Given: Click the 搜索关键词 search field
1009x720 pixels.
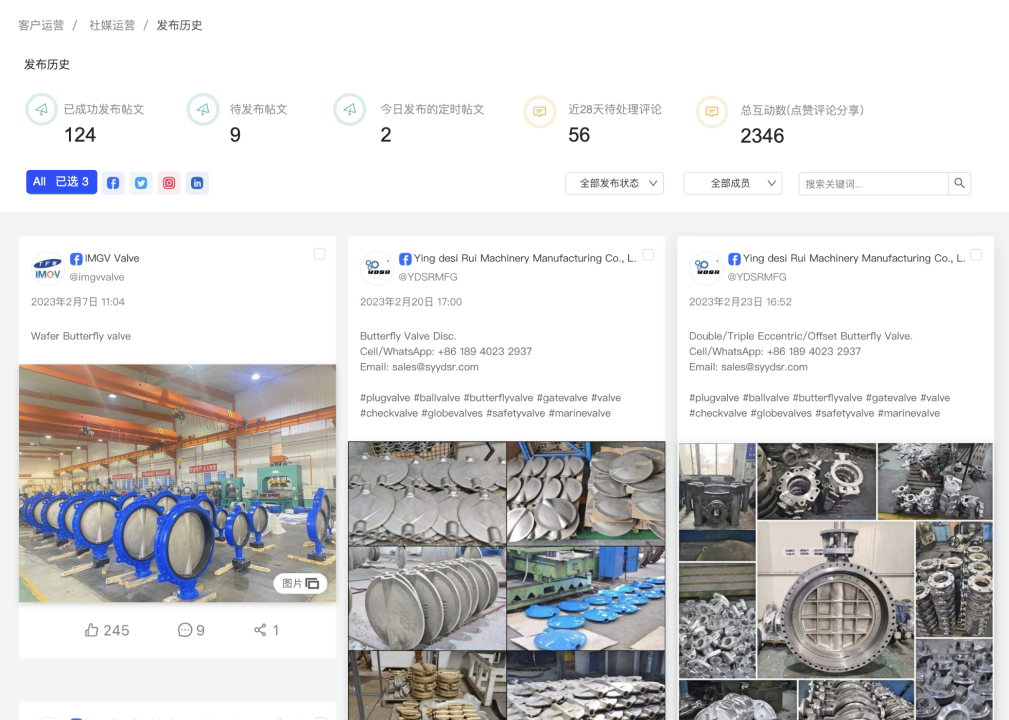Looking at the screenshot, I should click(872, 184).
